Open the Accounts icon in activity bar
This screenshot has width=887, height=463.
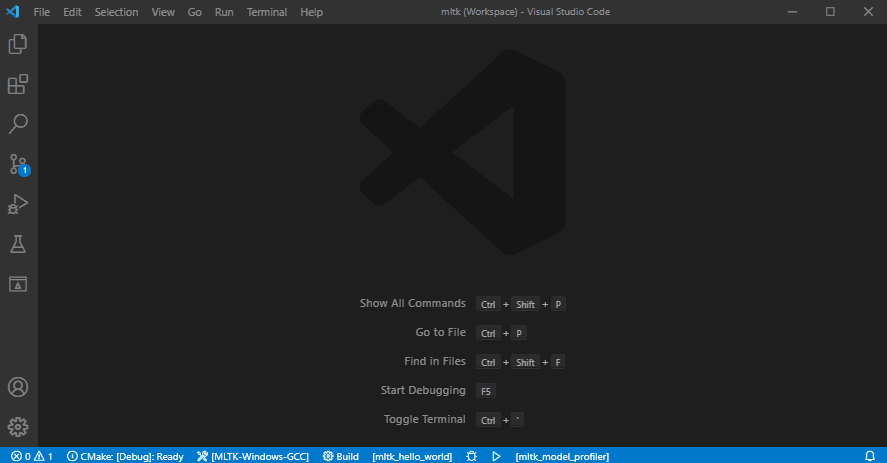[x=18, y=387]
